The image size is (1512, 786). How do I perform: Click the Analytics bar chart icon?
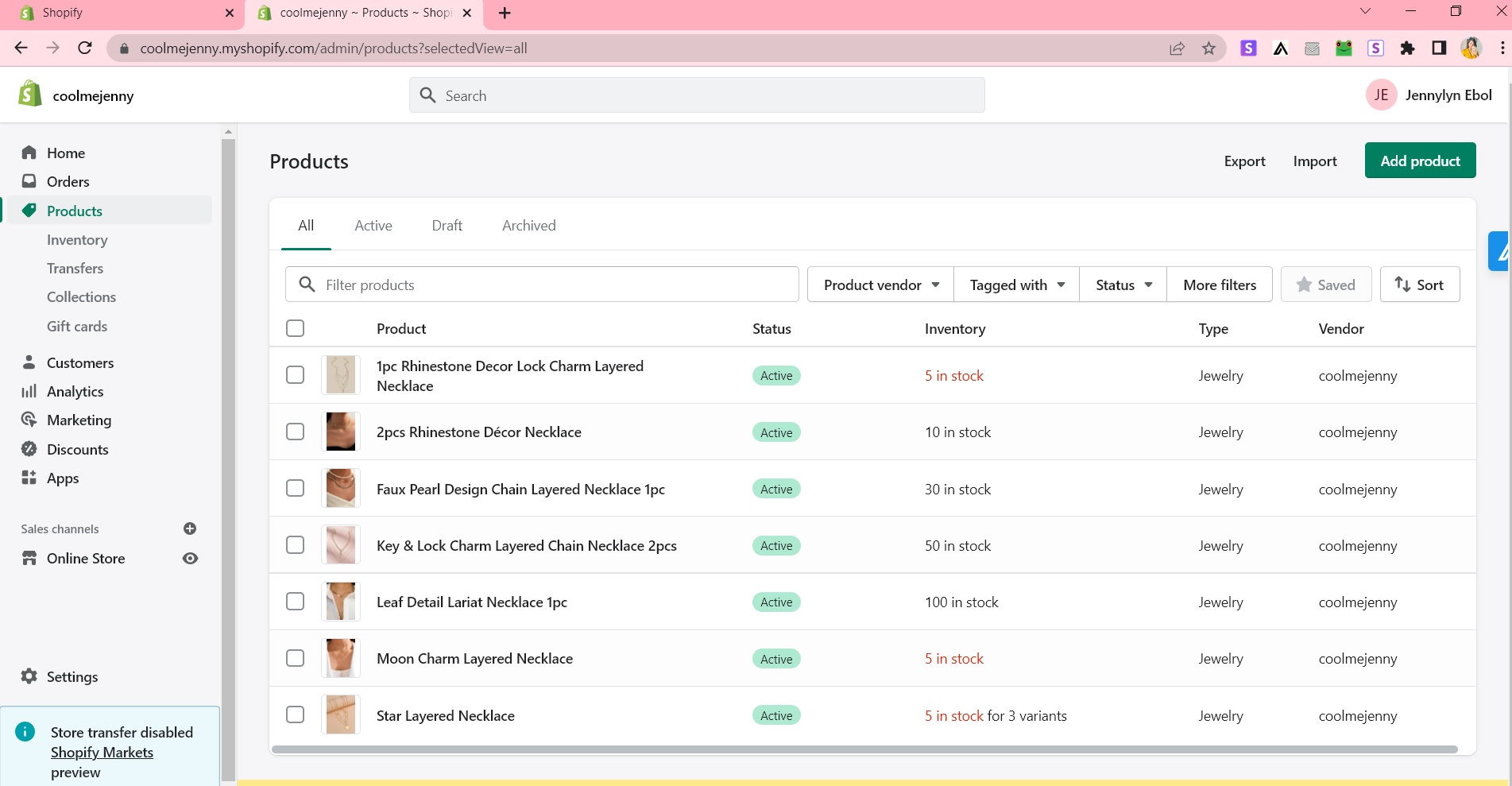[29, 391]
